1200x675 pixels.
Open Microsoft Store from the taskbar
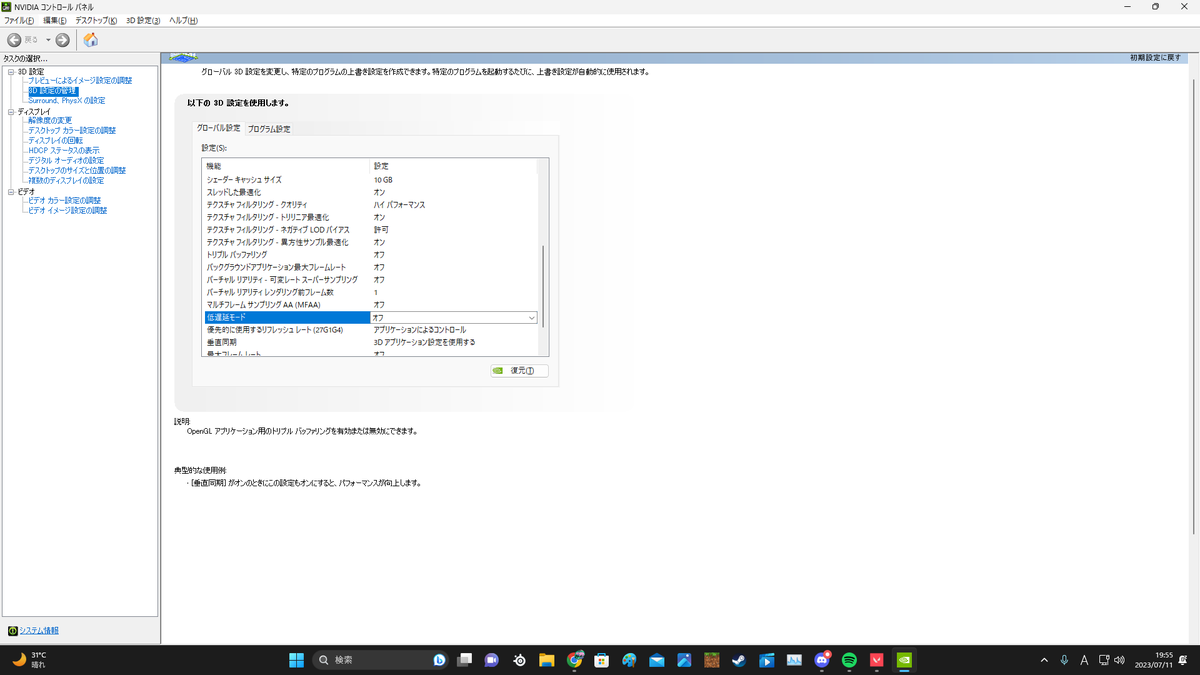[602, 660]
